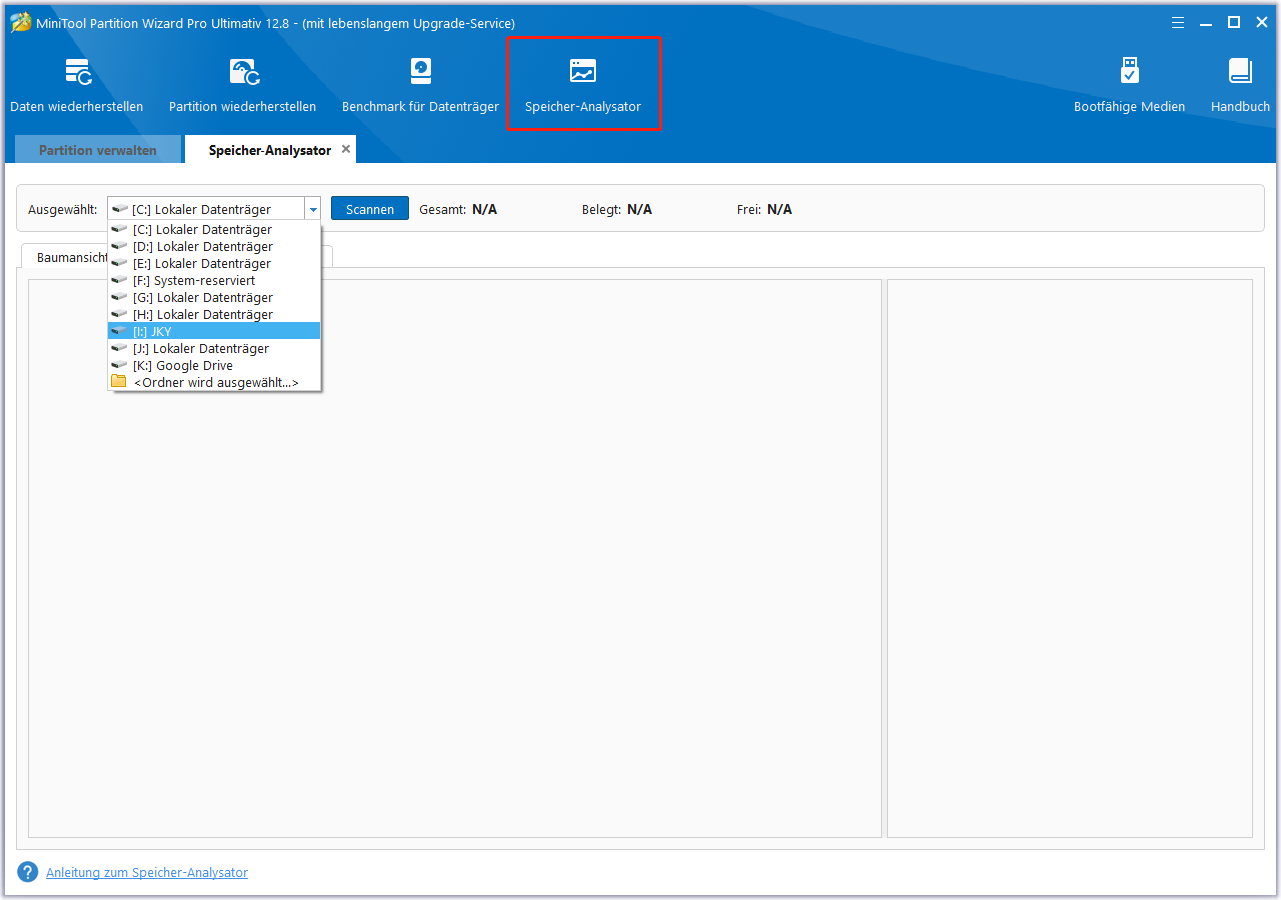
Task: Minimize the MiniTool window
Action: pos(1207,22)
